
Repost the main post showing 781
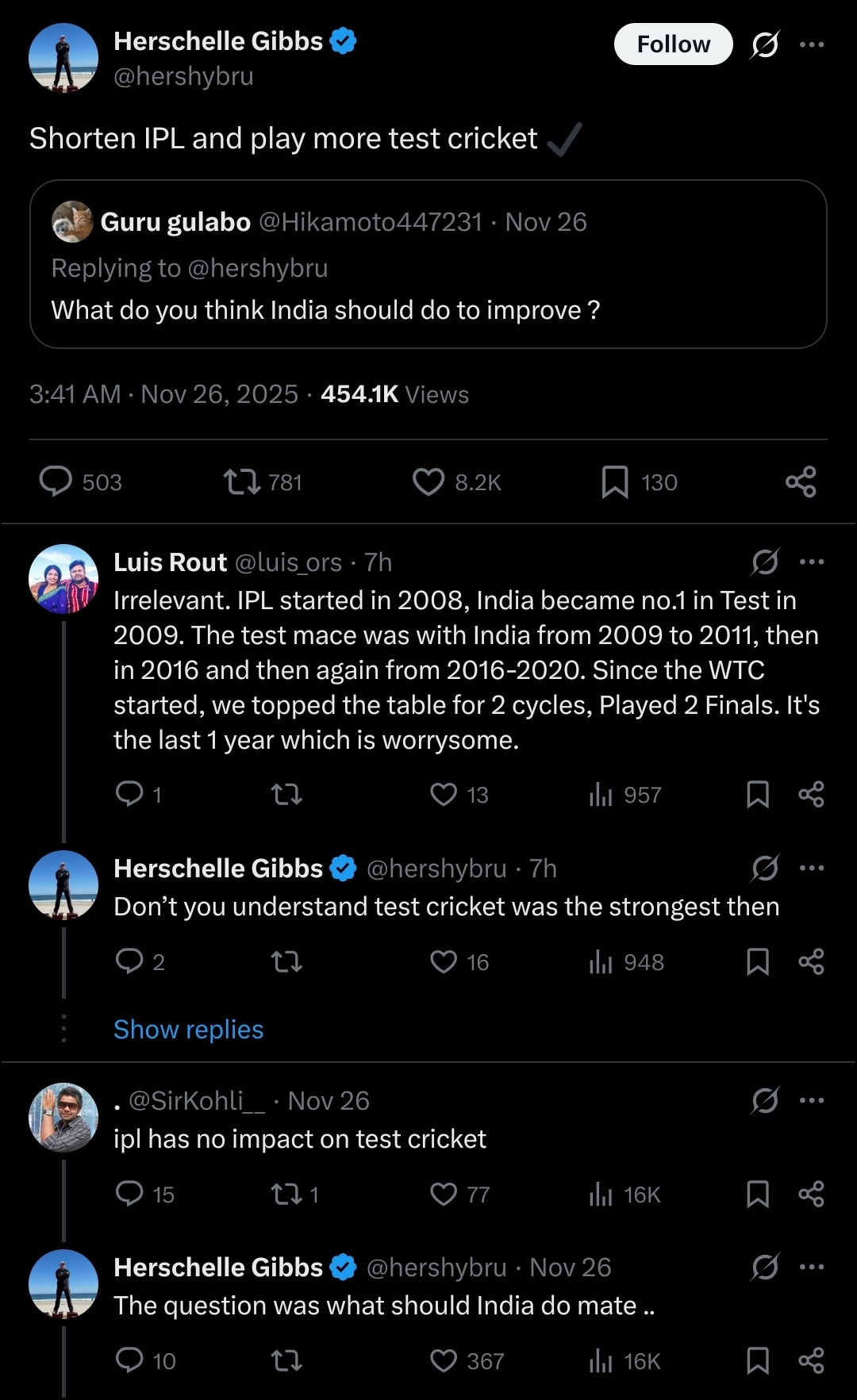pyautogui.click(x=263, y=481)
